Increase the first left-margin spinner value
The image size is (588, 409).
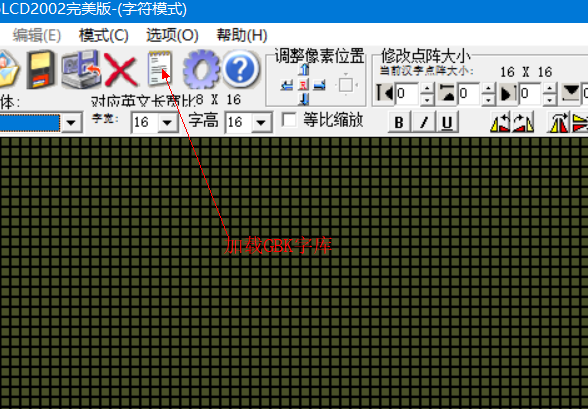pyautogui.click(x=427, y=89)
